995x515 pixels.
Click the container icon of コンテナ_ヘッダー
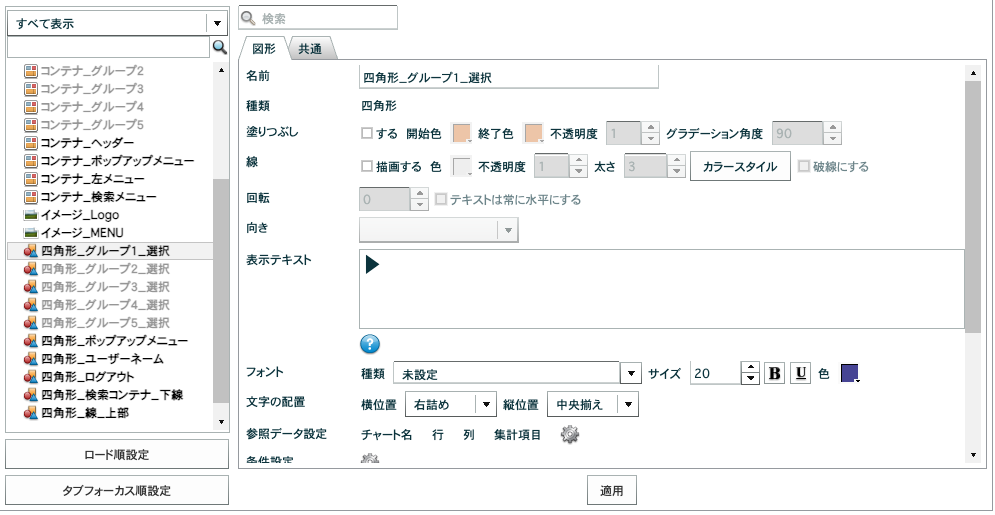[31, 143]
